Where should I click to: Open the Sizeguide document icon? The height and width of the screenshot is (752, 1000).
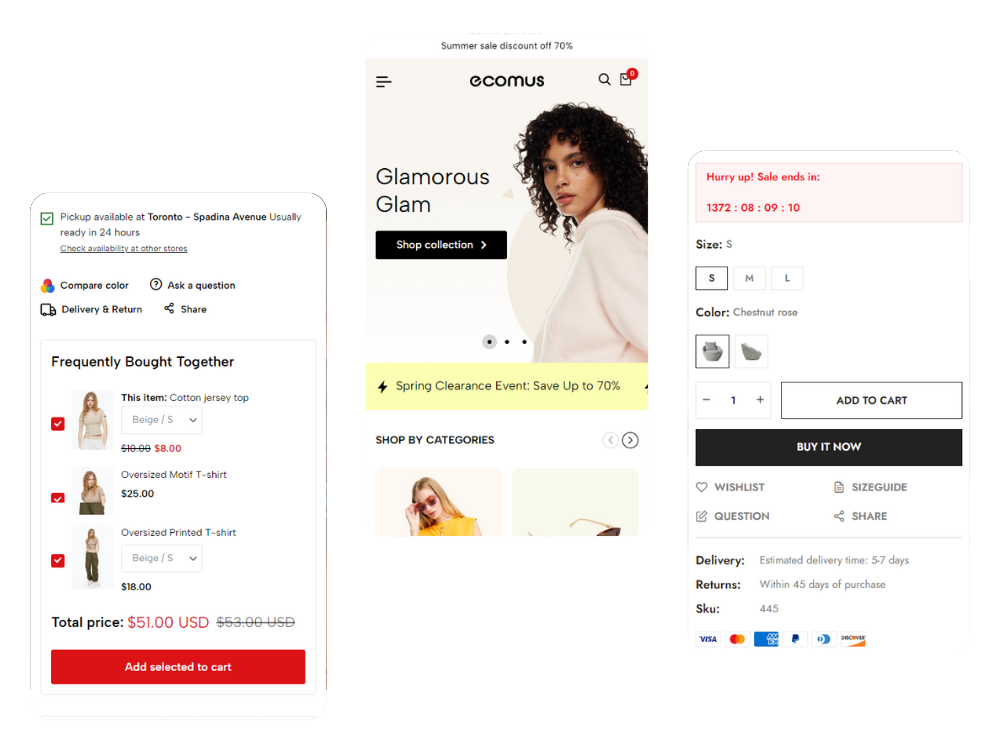click(839, 487)
